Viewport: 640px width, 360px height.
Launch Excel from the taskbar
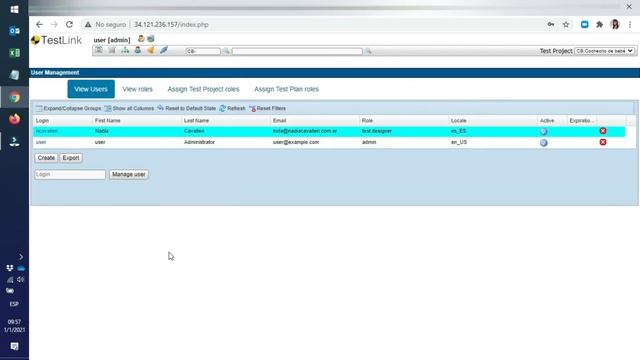point(14,53)
